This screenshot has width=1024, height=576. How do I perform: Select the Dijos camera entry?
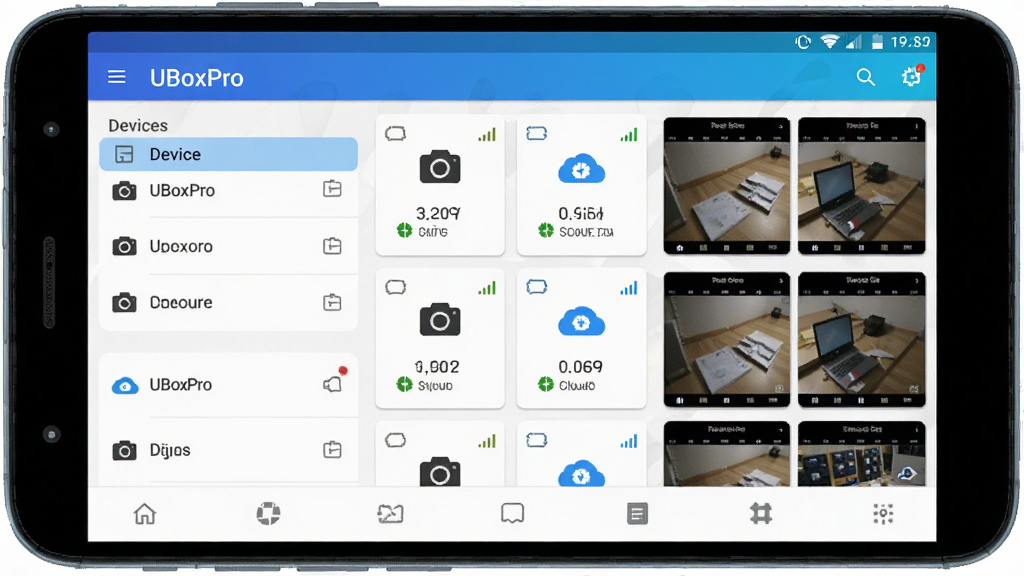pyautogui.click(x=229, y=450)
